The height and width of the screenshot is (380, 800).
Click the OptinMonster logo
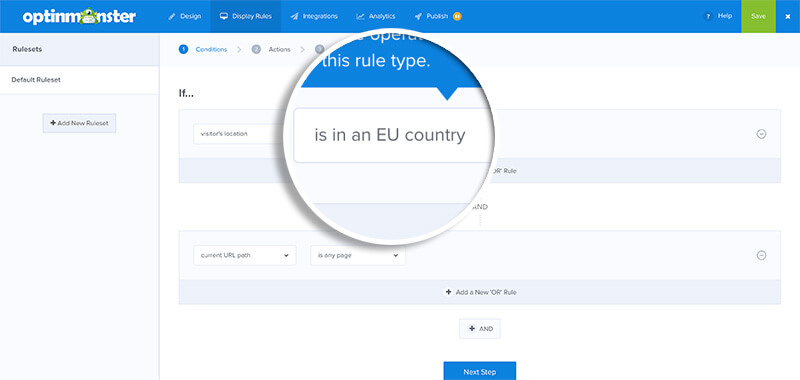tap(79, 16)
